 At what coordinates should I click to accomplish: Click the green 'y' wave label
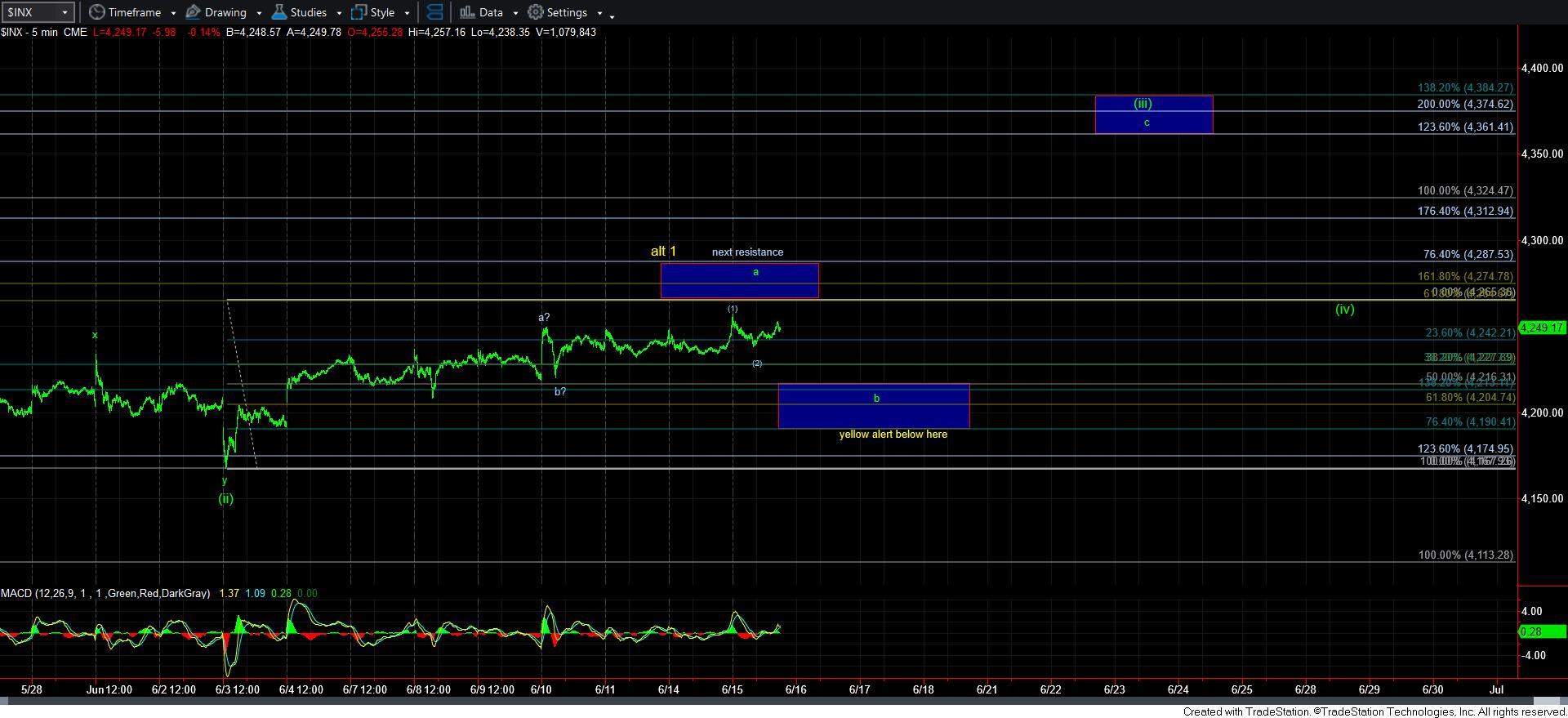(225, 480)
